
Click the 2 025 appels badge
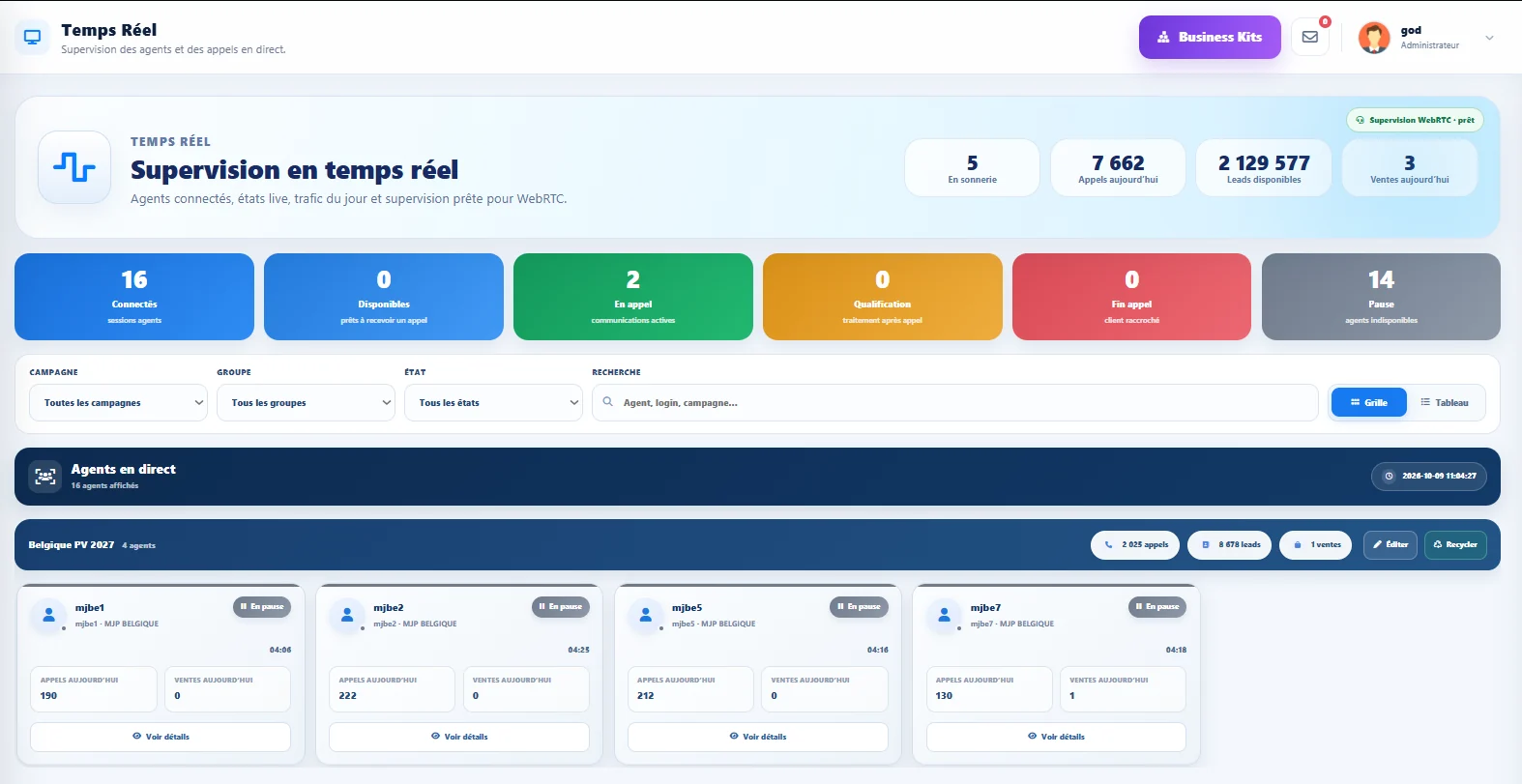tap(1136, 544)
